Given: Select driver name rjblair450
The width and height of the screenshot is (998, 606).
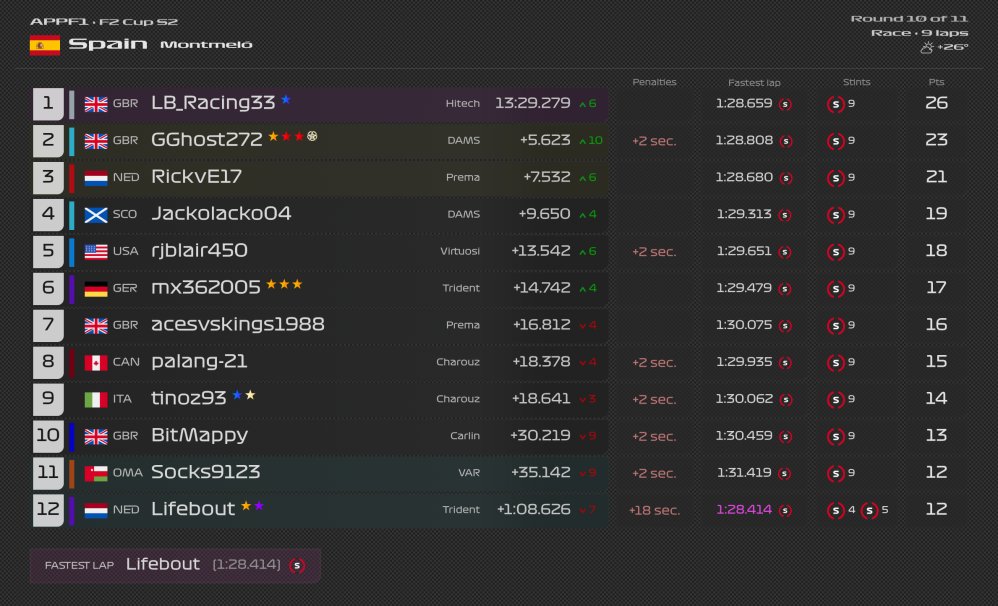Looking at the screenshot, I should 199,251.
